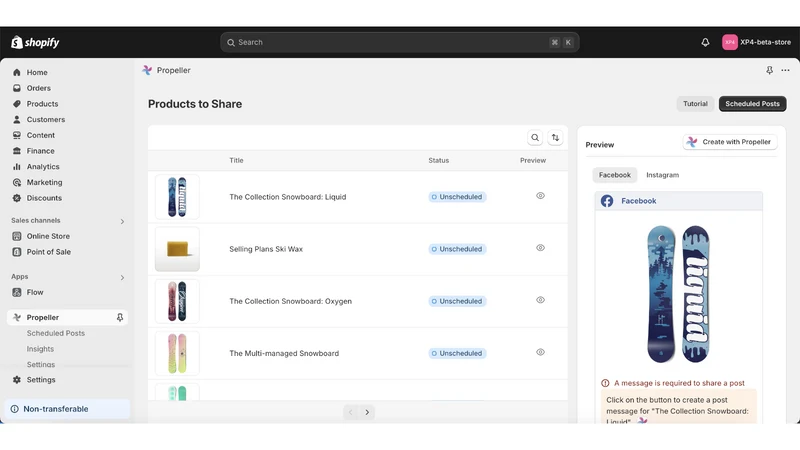The width and height of the screenshot is (800, 450).
Task: Go to next page of products
Action: 367,412
